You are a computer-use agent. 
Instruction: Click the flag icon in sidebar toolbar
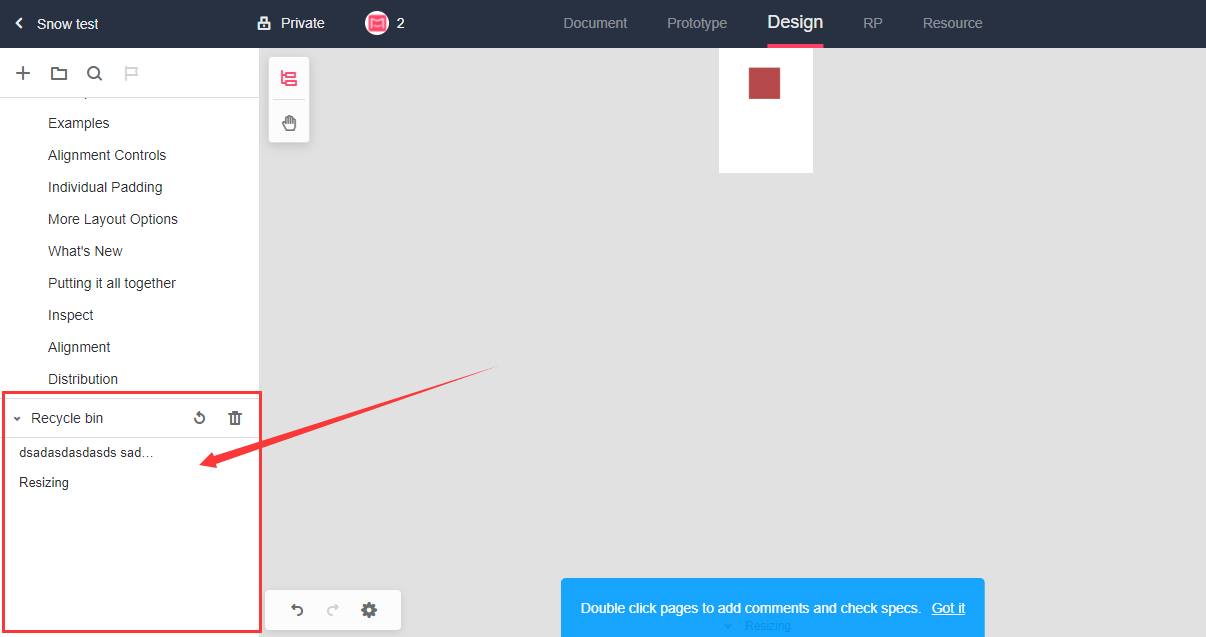pyautogui.click(x=130, y=73)
